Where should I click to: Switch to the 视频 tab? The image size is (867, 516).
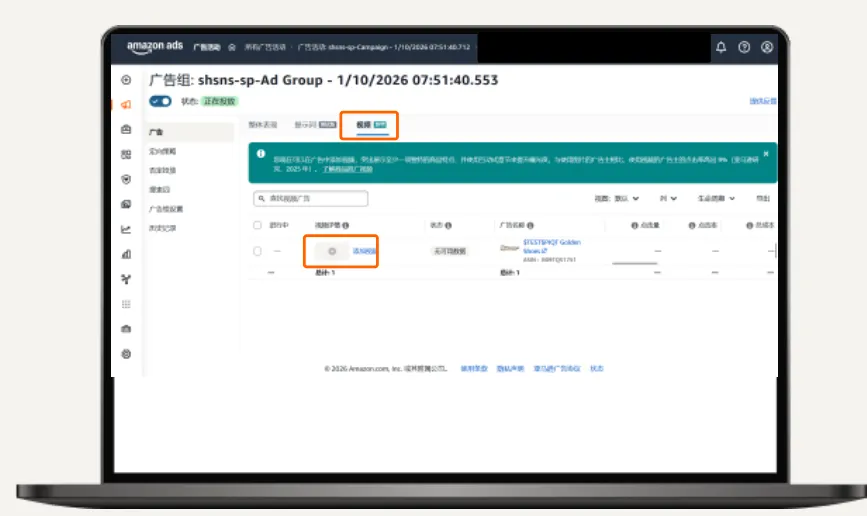pyautogui.click(x=371, y=125)
